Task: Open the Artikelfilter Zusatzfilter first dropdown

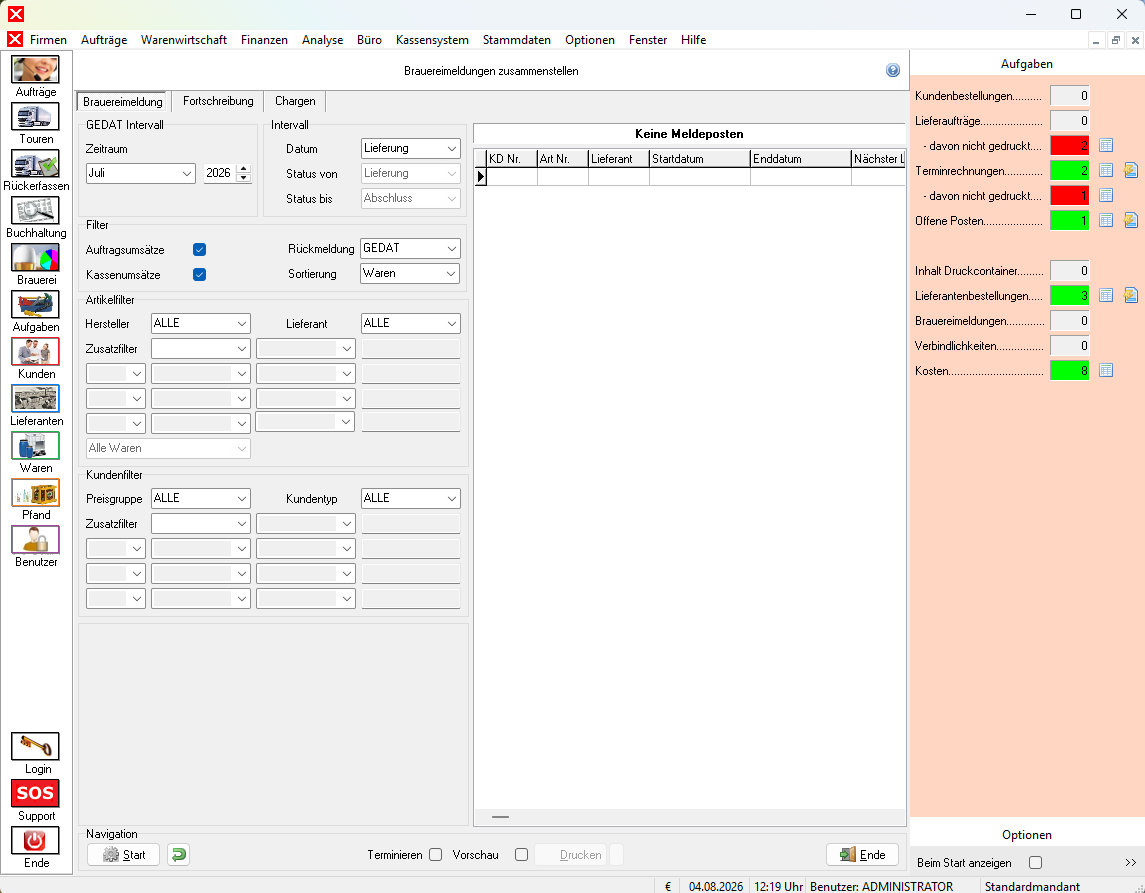Action: (x=201, y=348)
